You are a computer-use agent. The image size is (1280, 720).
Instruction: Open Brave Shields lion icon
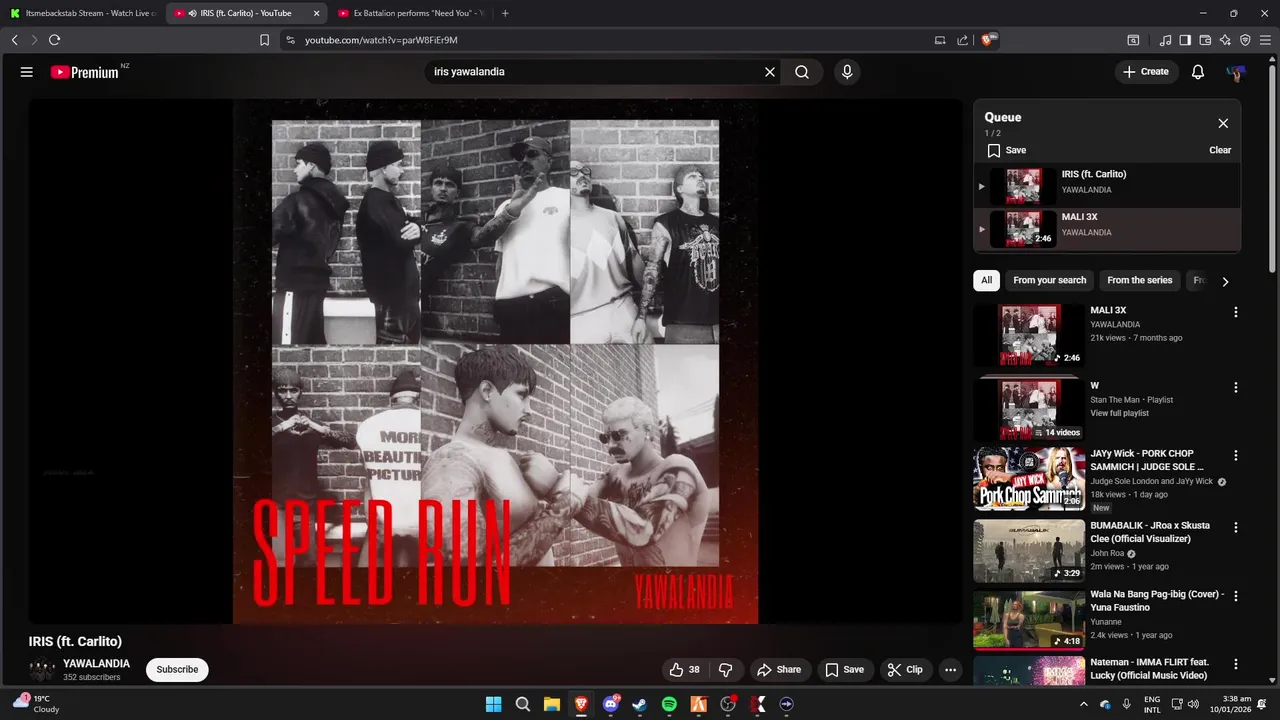point(988,40)
